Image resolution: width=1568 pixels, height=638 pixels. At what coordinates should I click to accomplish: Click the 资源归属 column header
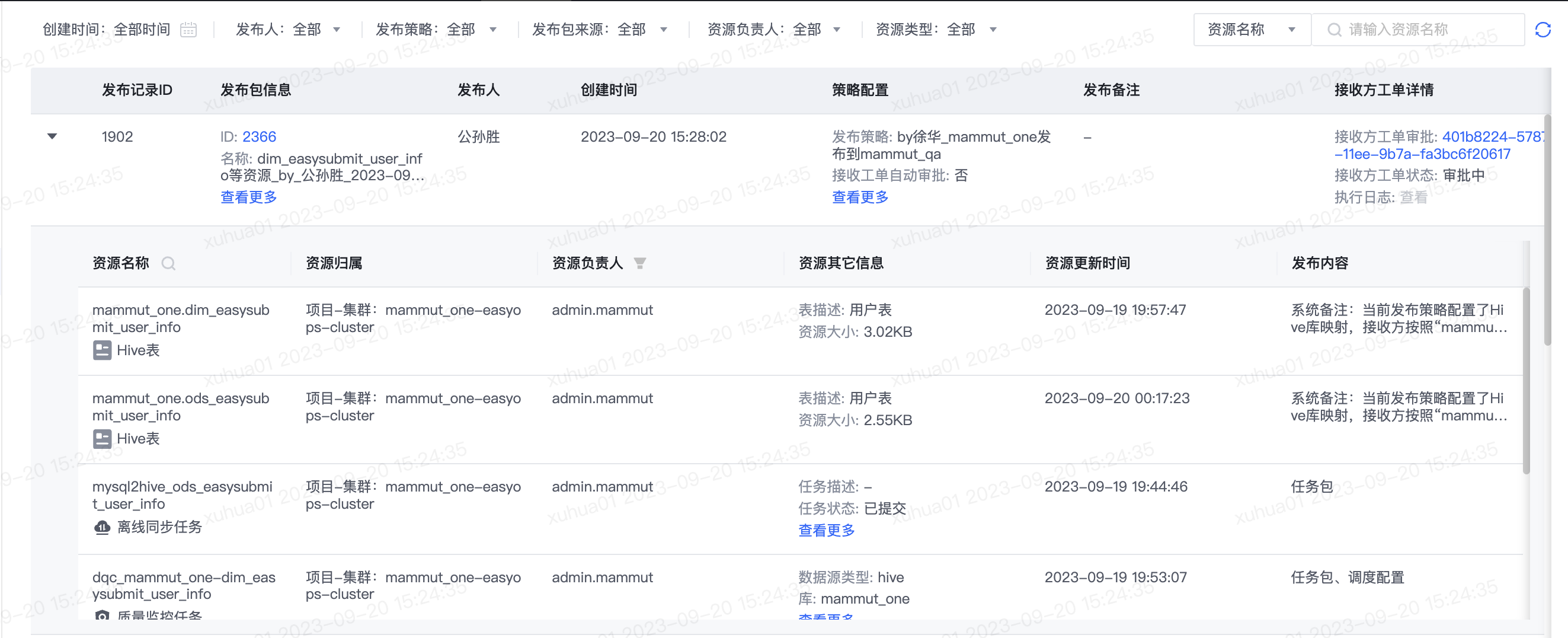click(x=334, y=263)
